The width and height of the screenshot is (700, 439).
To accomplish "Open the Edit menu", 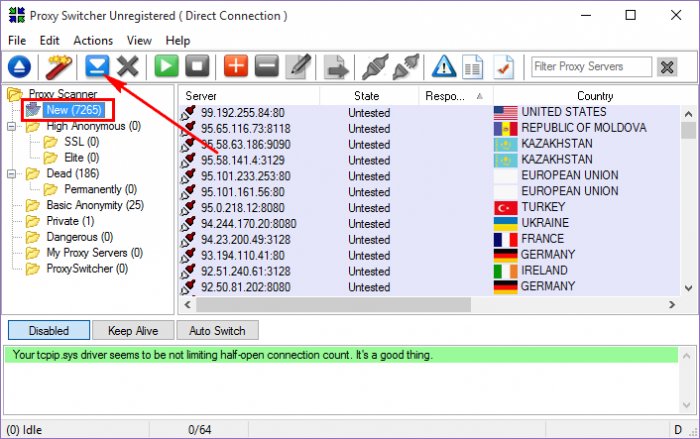I will click(49, 41).
